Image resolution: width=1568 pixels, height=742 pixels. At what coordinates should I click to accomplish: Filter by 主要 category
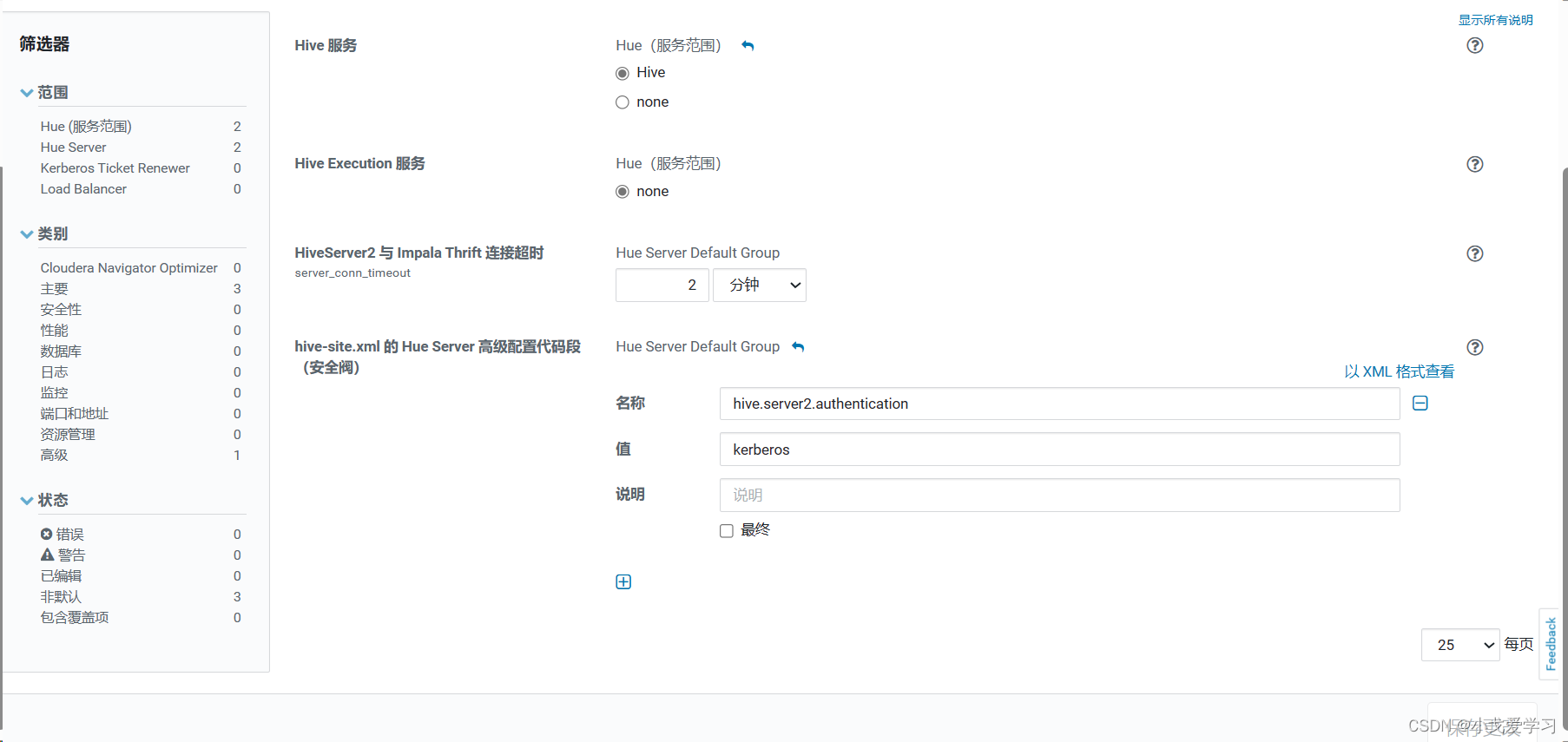[x=54, y=289]
